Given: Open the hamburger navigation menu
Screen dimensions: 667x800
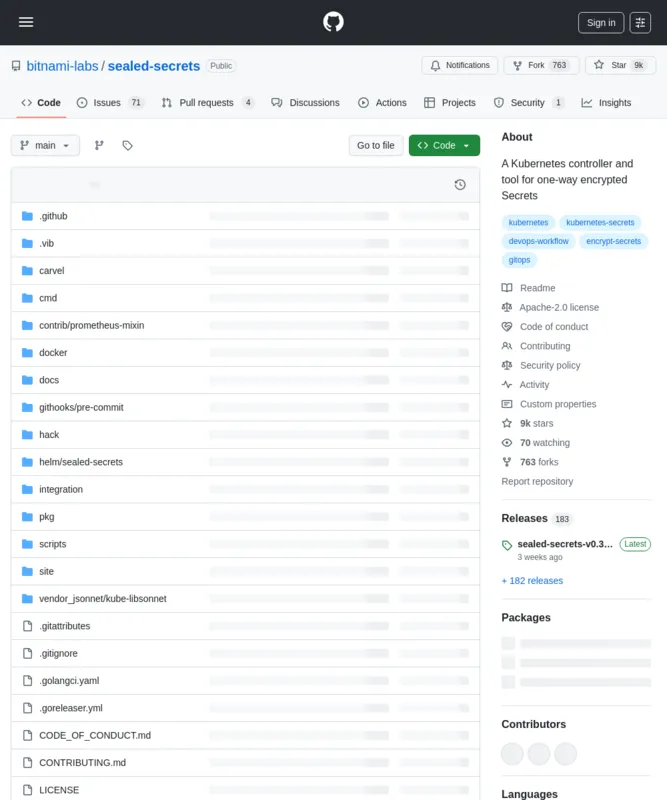Looking at the screenshot, I should point(26,22).
